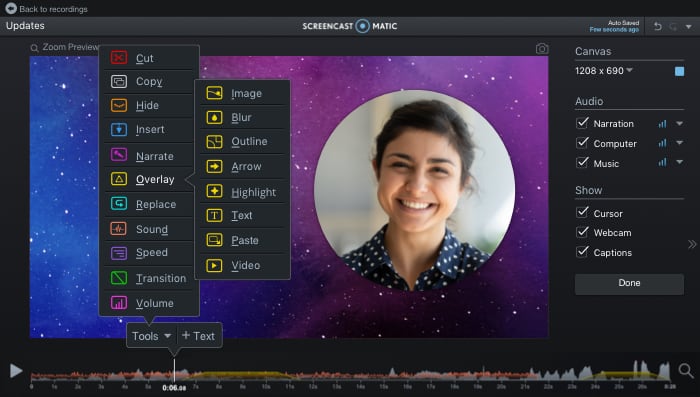Open the Music audio options arrow
The image size is (700, 397).
[679, 163]
